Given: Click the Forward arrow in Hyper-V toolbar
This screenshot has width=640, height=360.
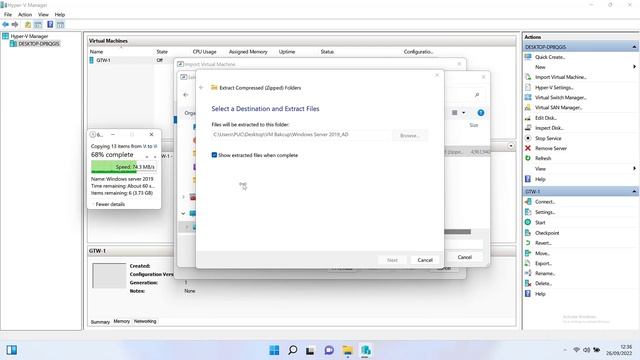Looking at the screenshot, I should (15, 24).
